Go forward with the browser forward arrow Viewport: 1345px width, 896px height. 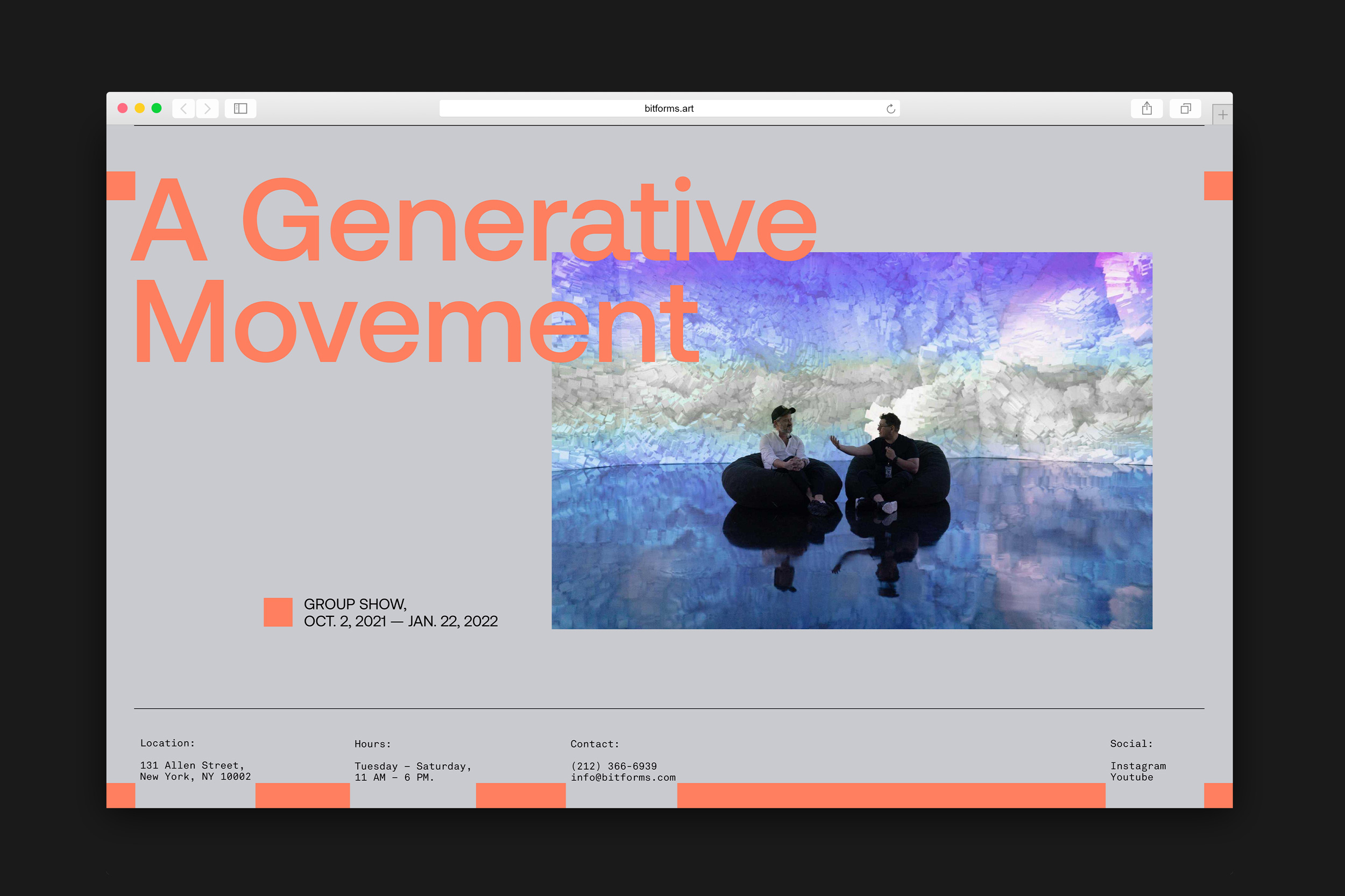[x=208, y=109]
